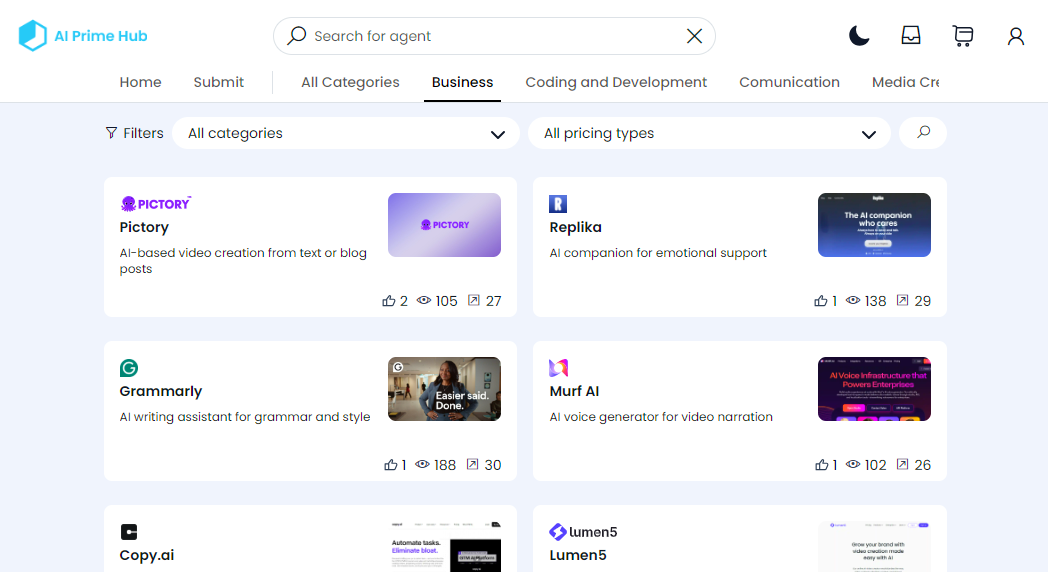
Task: Click 'AI-based video creation' description text
Action: click(x=243, y=261)
